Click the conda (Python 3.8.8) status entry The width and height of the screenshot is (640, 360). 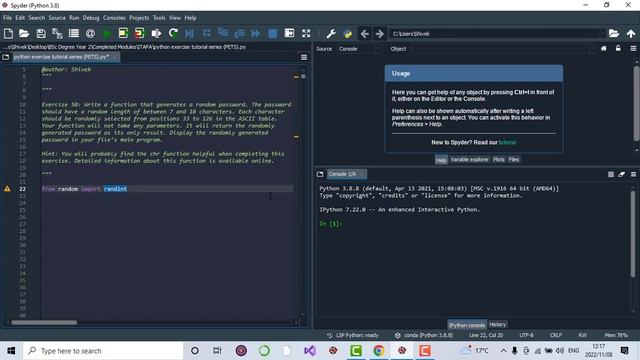click(x=424, y=335)
